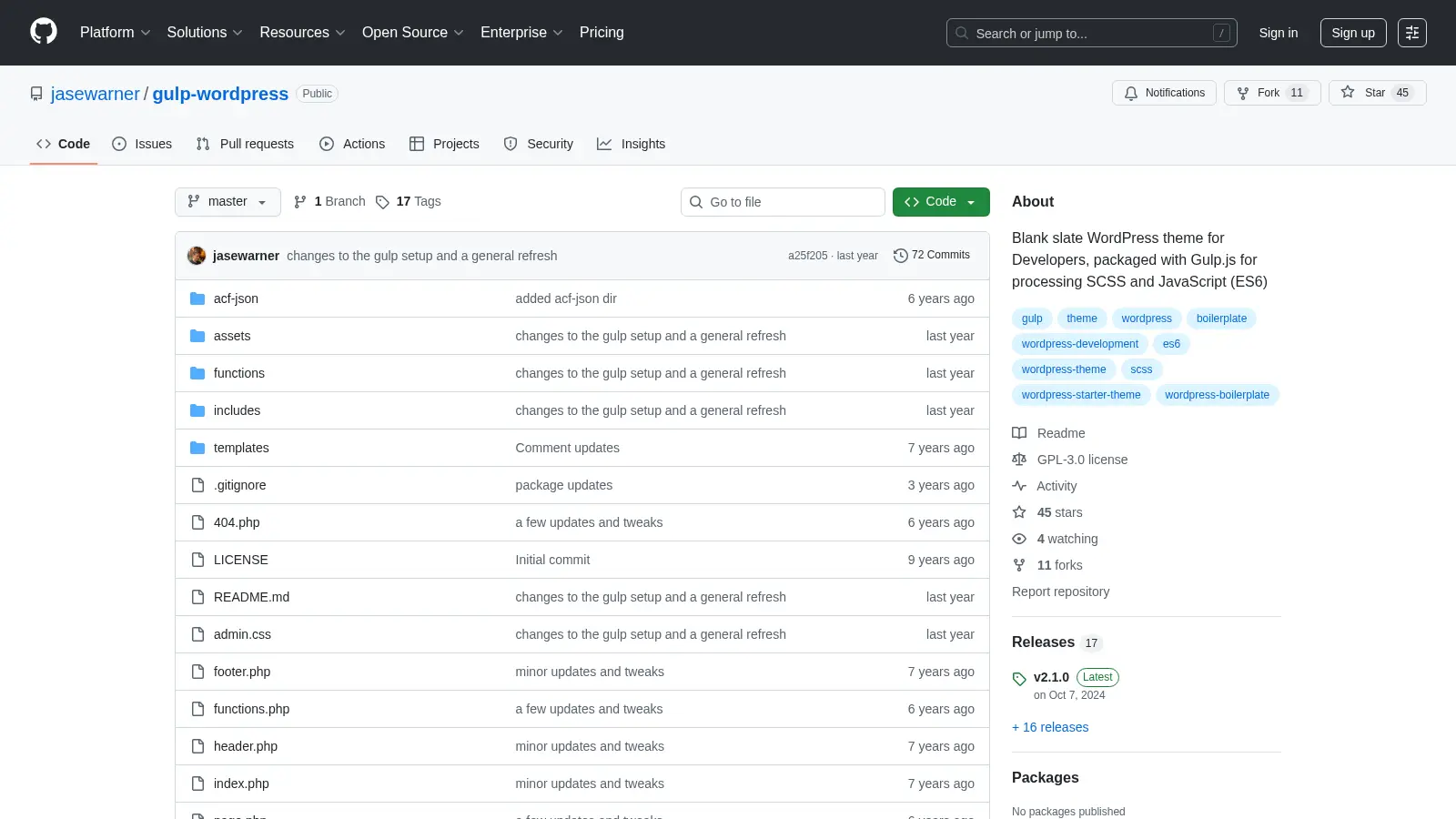View the 1 Branch link
1456x819 pixels.
329,202
